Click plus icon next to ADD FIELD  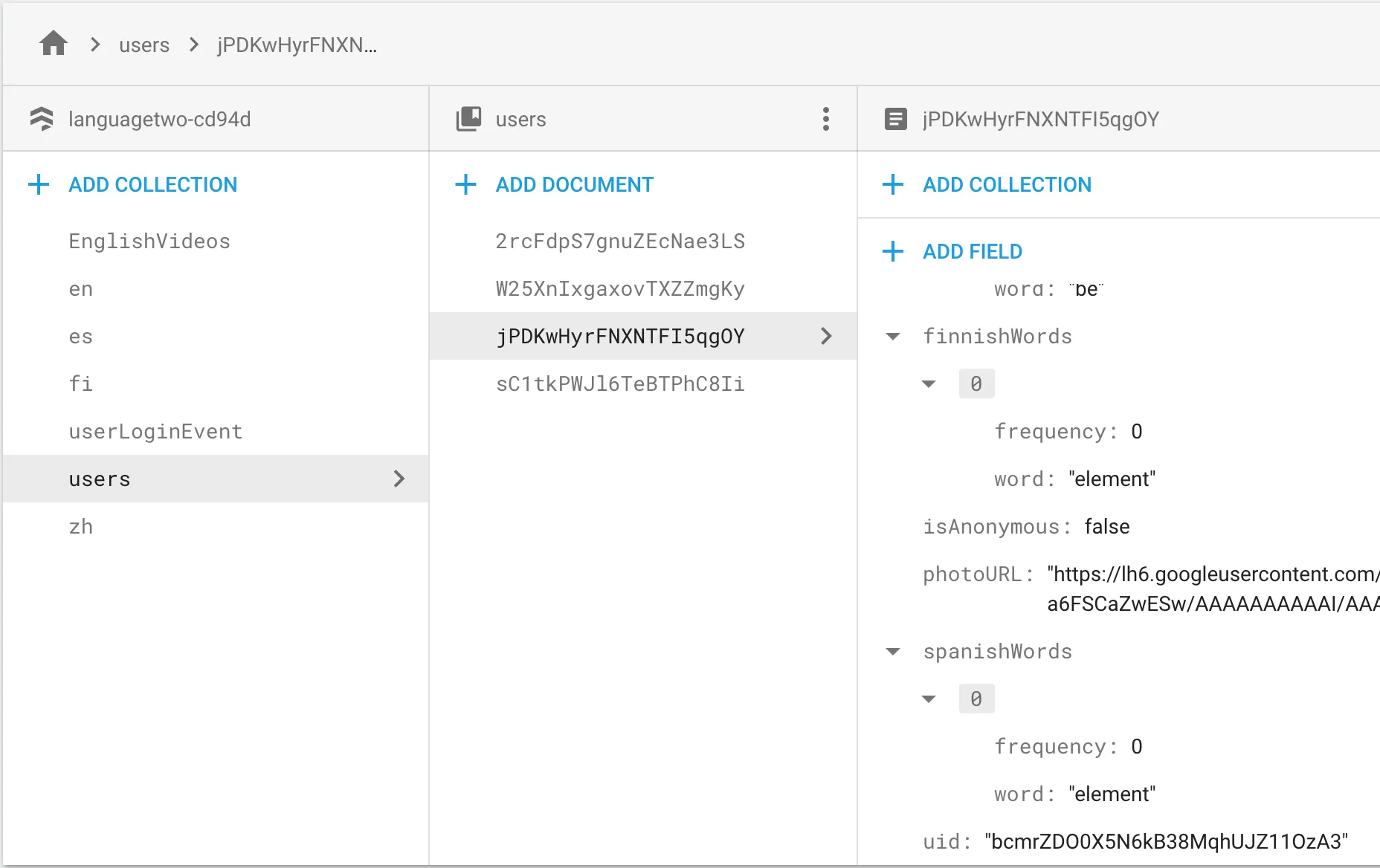coord(892,251)
